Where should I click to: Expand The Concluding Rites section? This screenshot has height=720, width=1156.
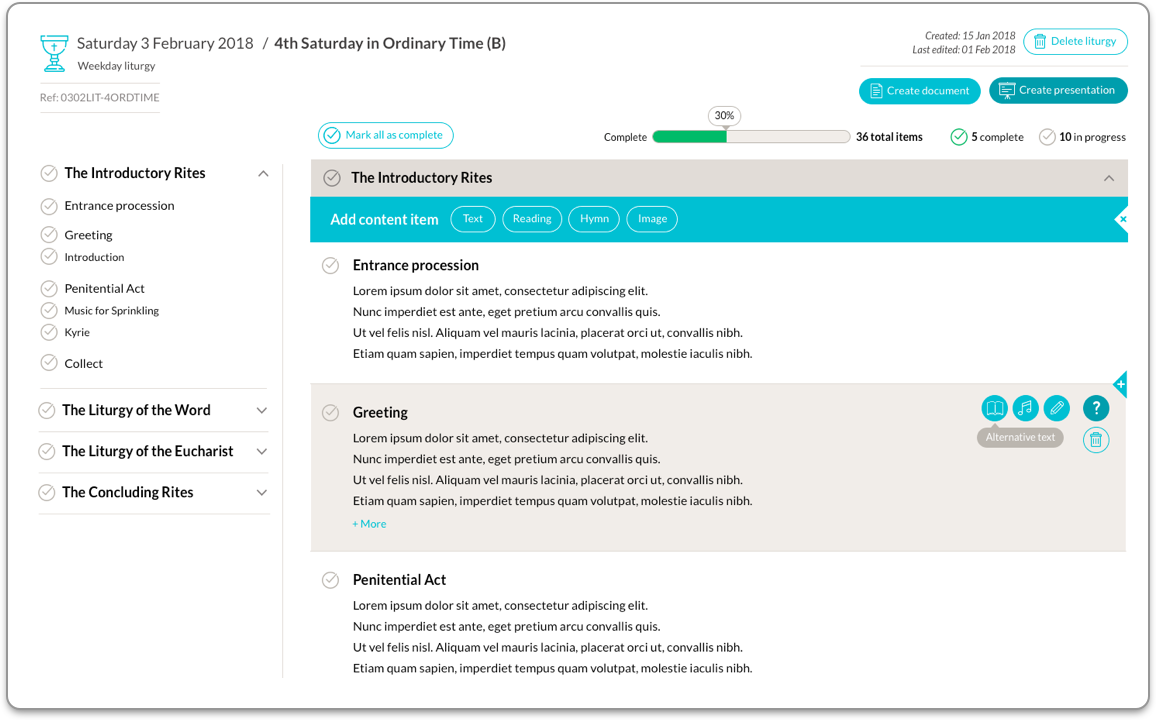coord(262,492)
